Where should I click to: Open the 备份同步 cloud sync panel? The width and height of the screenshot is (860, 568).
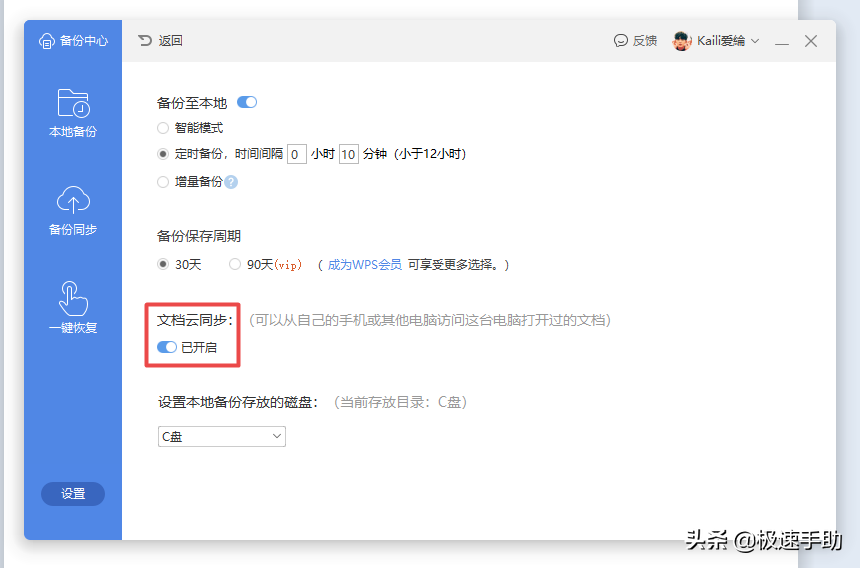pos(73,211)
